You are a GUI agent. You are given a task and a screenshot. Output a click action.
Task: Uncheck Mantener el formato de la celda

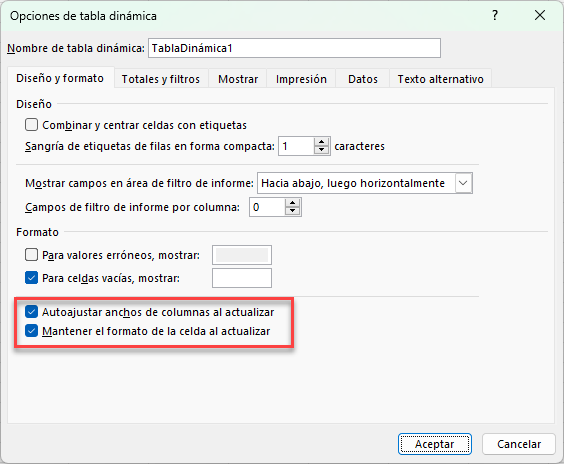(x=32, y=331)
